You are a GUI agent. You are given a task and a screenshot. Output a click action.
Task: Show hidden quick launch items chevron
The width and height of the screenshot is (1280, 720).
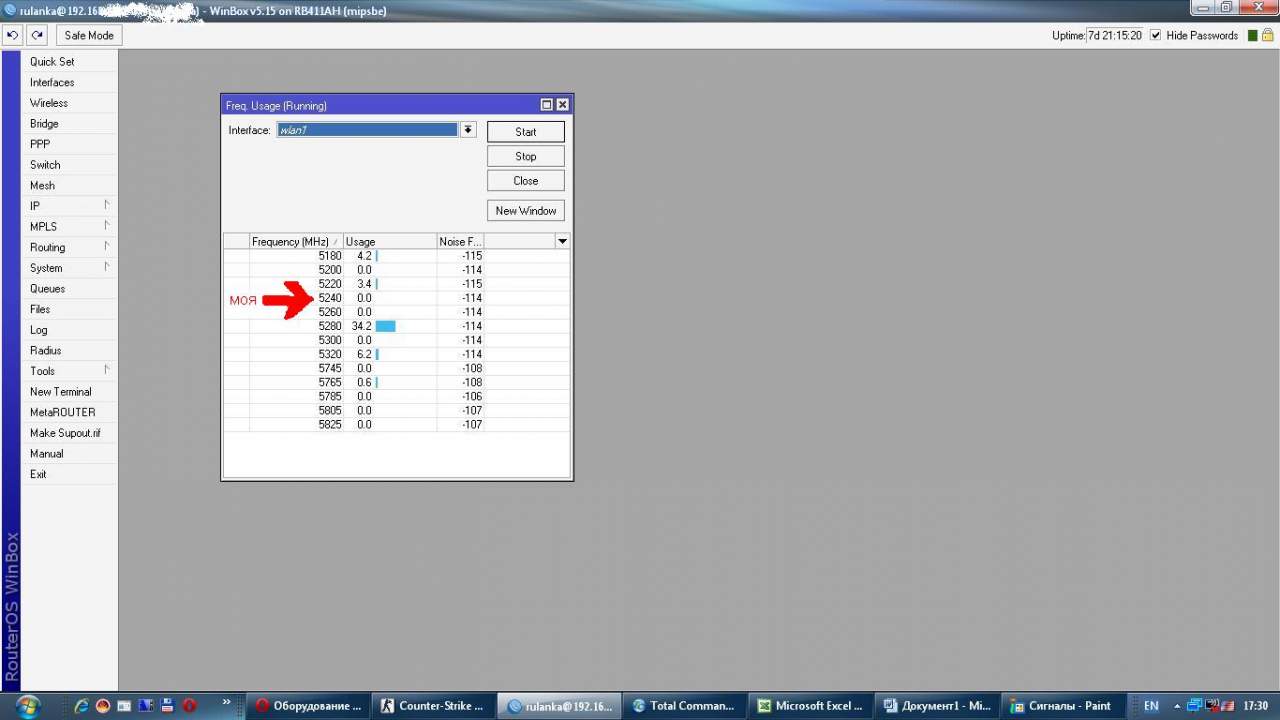pyautogui.click(x=226, y=702)
